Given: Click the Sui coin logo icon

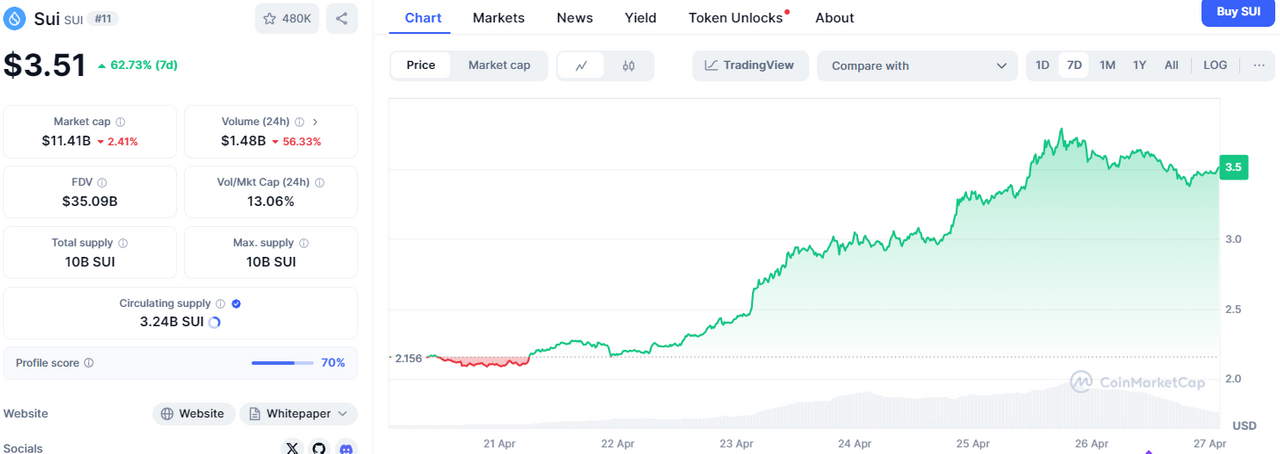Looking at the screenshot, I should pyautogui.click(x=15, y=18).
